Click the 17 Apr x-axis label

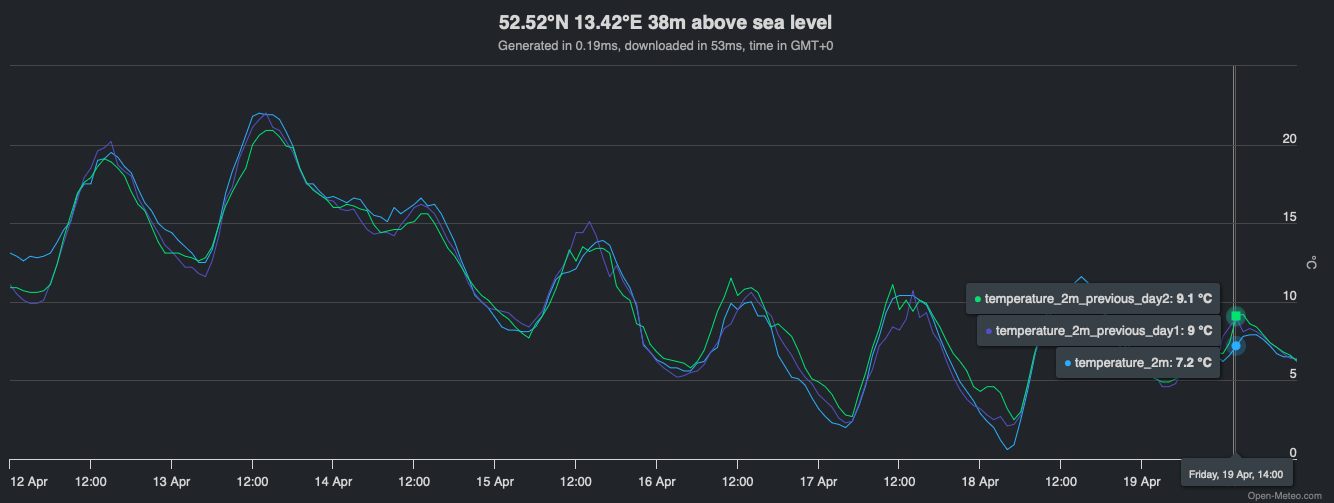click(819, 481)
